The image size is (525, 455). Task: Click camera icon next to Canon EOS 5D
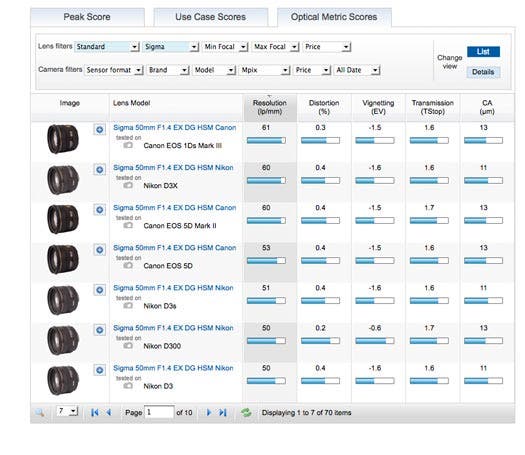(x=128, y=266)
